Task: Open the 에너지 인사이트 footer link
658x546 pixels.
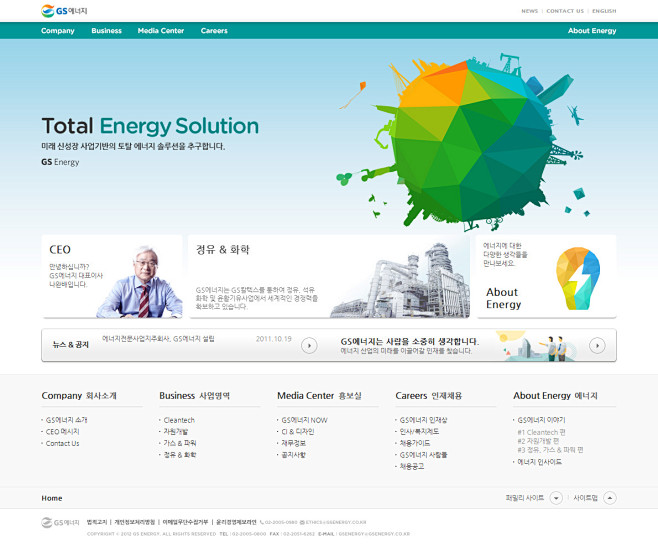Action: click(539, 462)
